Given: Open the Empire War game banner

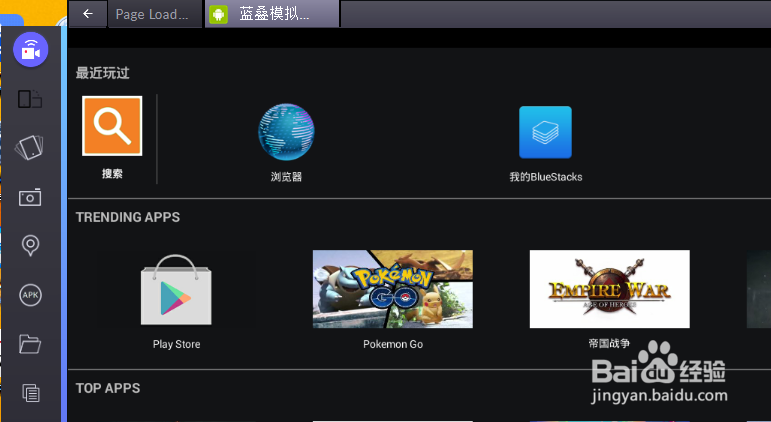Looking at the screenshot, I should pos(610,289).
